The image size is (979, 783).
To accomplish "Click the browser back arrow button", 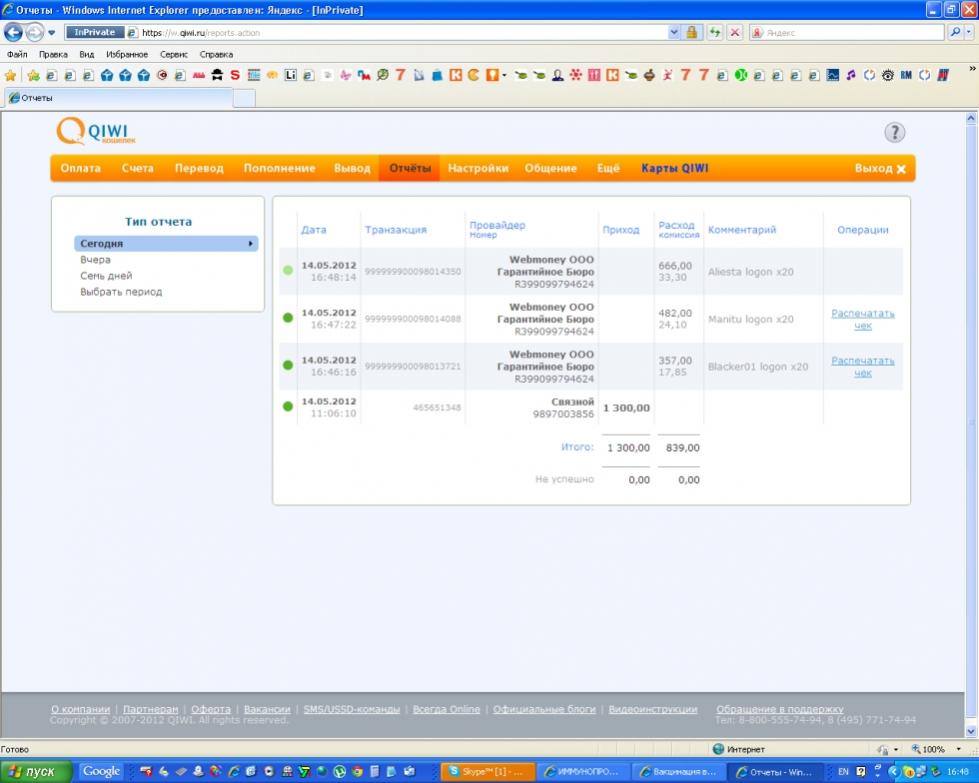I will coord(14,32).
